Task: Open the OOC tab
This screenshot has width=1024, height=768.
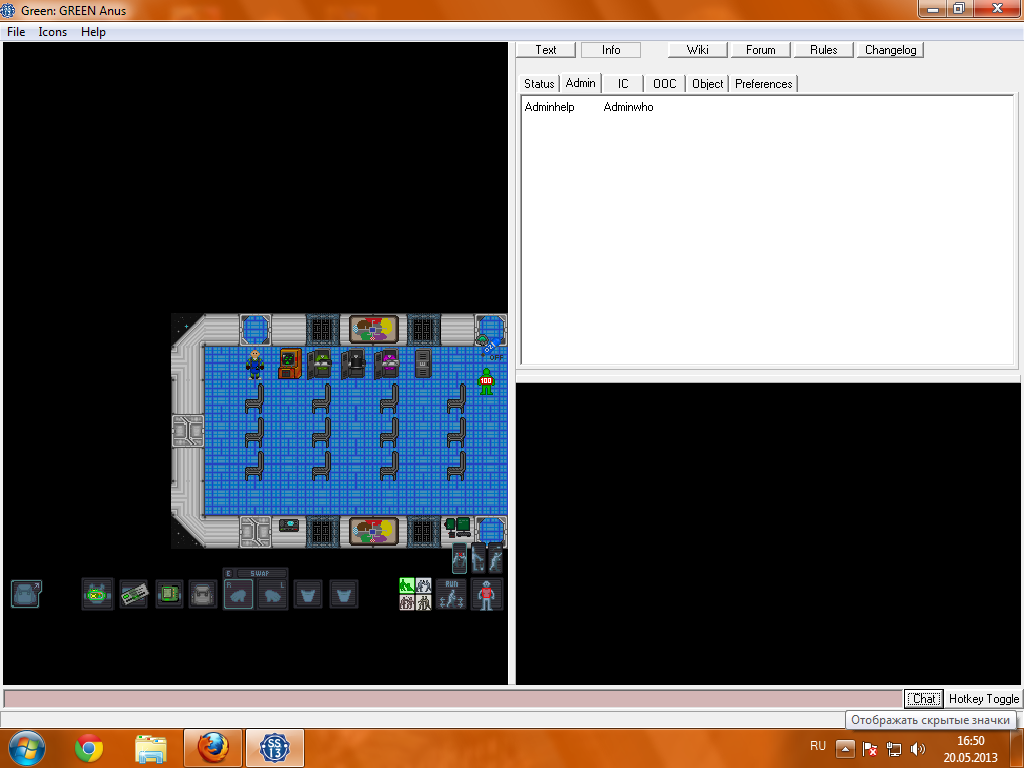Action: (665, 84)
